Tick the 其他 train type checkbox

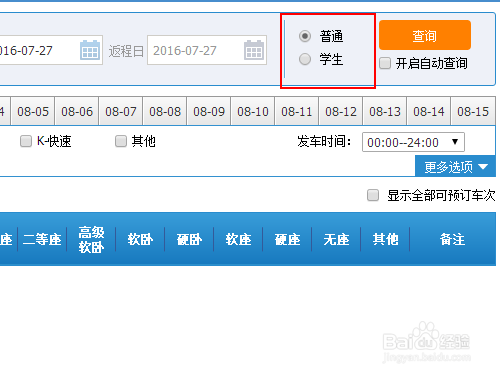tap(121, 141)
